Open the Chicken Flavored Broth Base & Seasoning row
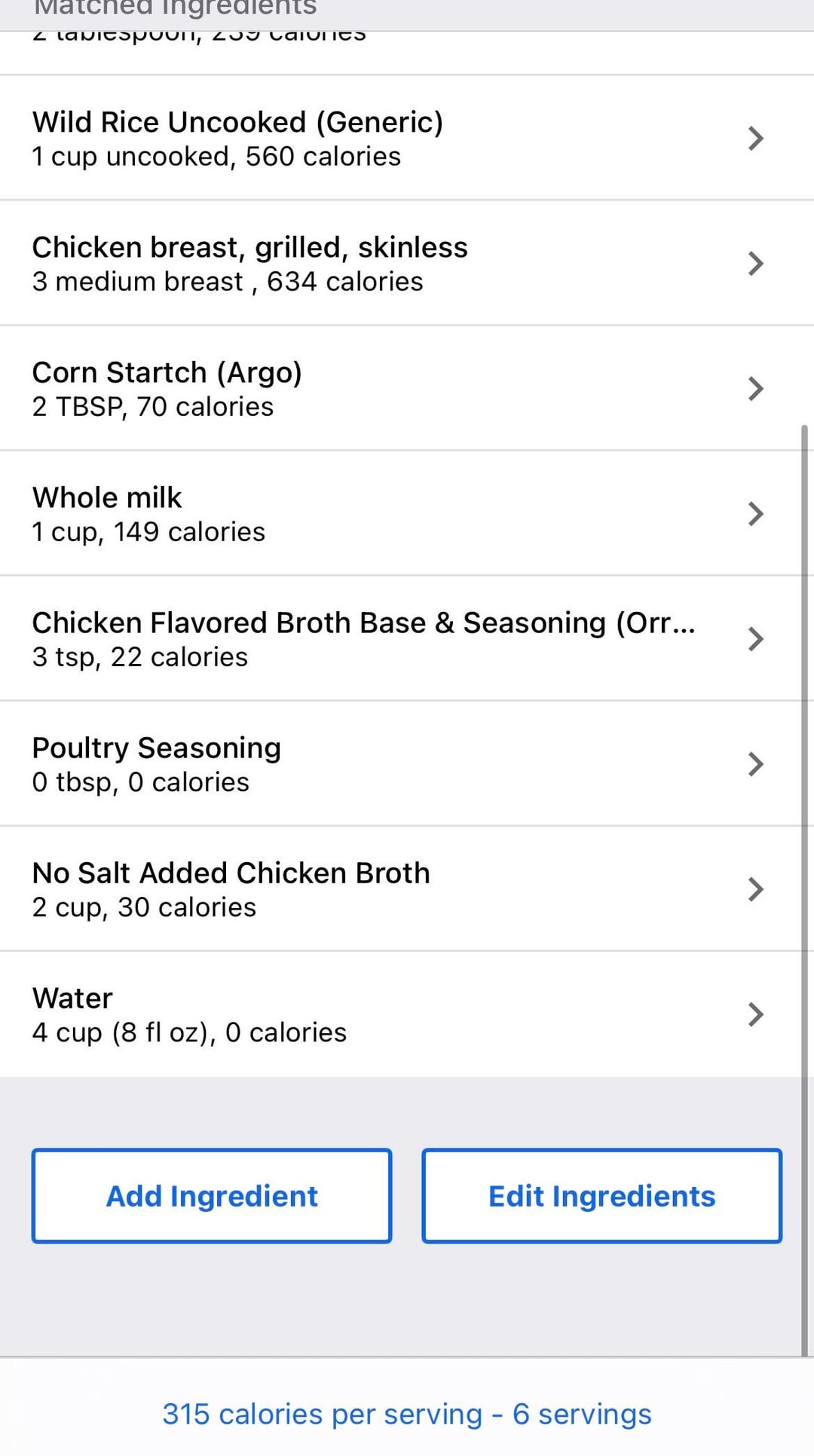This screenshot has width=814, height=1456. (363, 639)
